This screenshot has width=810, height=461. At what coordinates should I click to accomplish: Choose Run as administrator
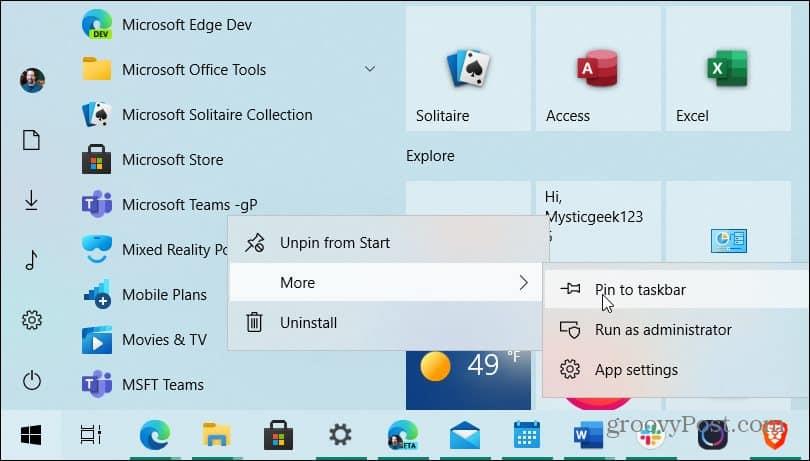click(662, 330)
